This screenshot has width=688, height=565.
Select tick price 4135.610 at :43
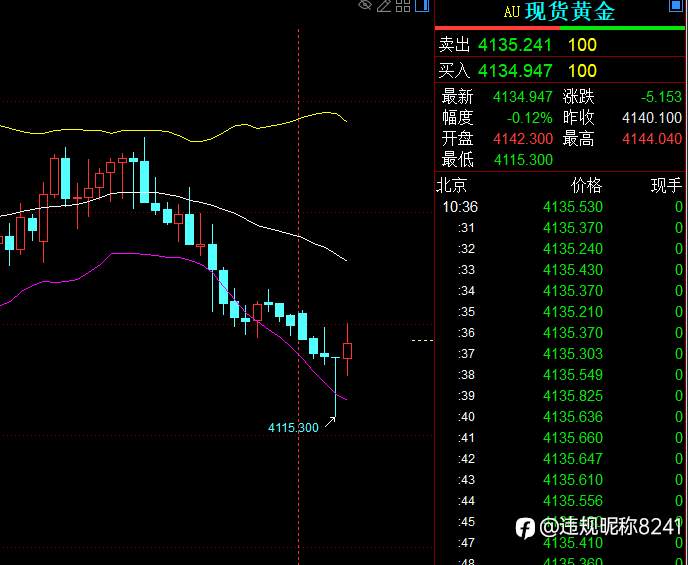point(573,479)
